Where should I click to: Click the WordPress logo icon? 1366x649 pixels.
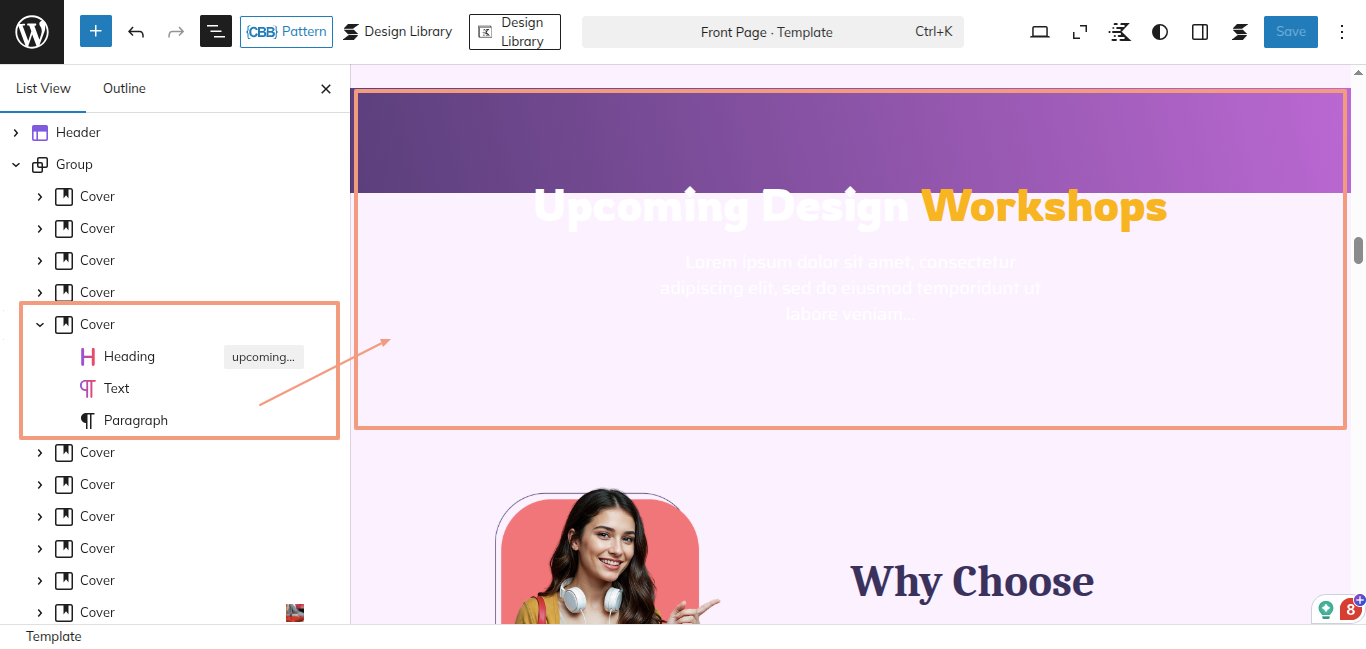(32, 32)
